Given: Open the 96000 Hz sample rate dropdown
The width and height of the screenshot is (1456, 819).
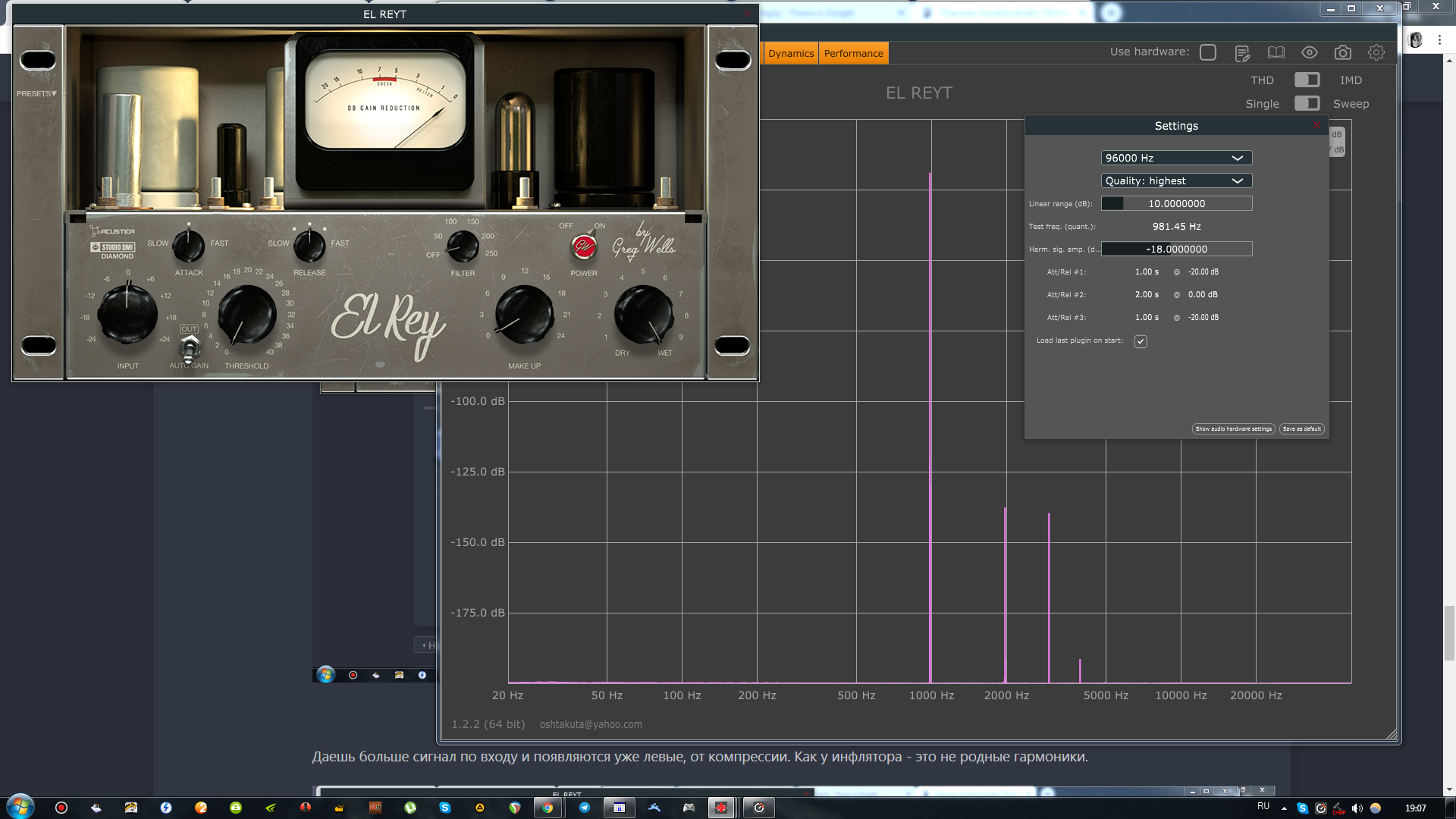Looking at the screenshot, I should pos(1176,158).
